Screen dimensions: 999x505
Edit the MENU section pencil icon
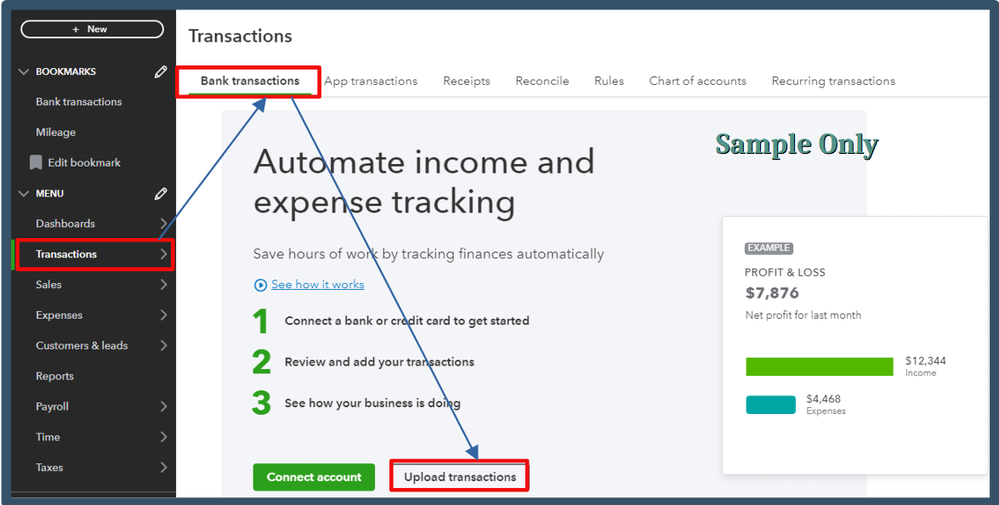point(161,194)
